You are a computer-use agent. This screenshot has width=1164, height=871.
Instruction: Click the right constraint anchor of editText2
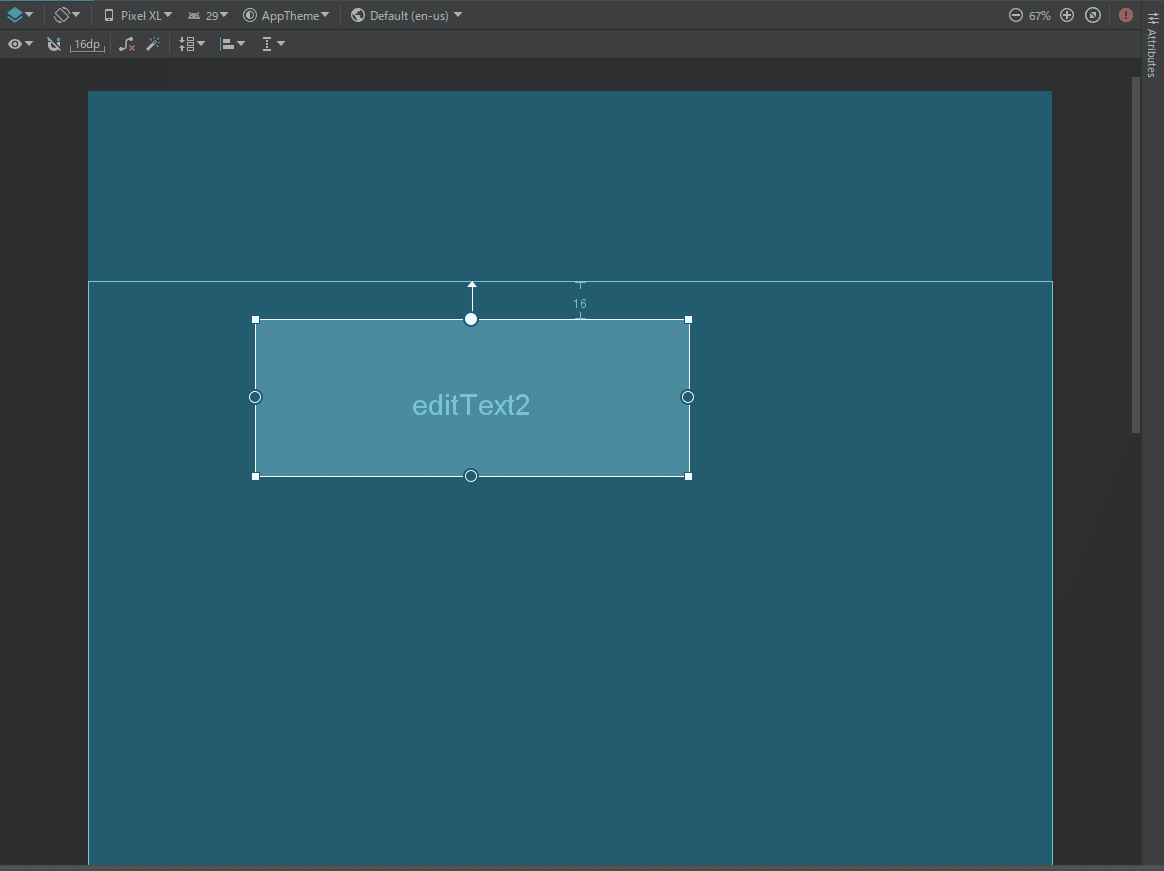tap(687, 397)
